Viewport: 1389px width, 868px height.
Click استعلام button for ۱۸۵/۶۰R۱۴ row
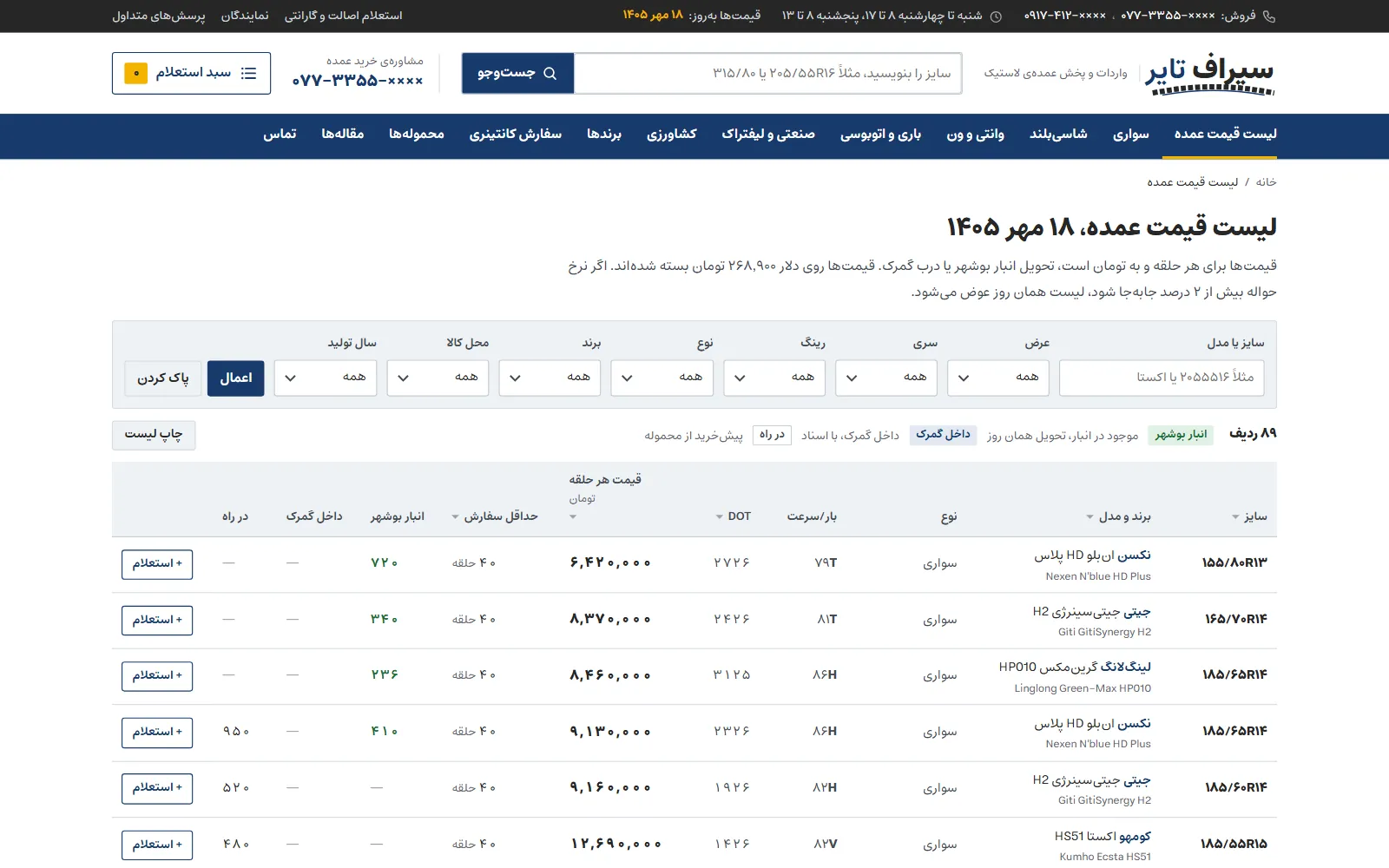click(x=157, y=788)
